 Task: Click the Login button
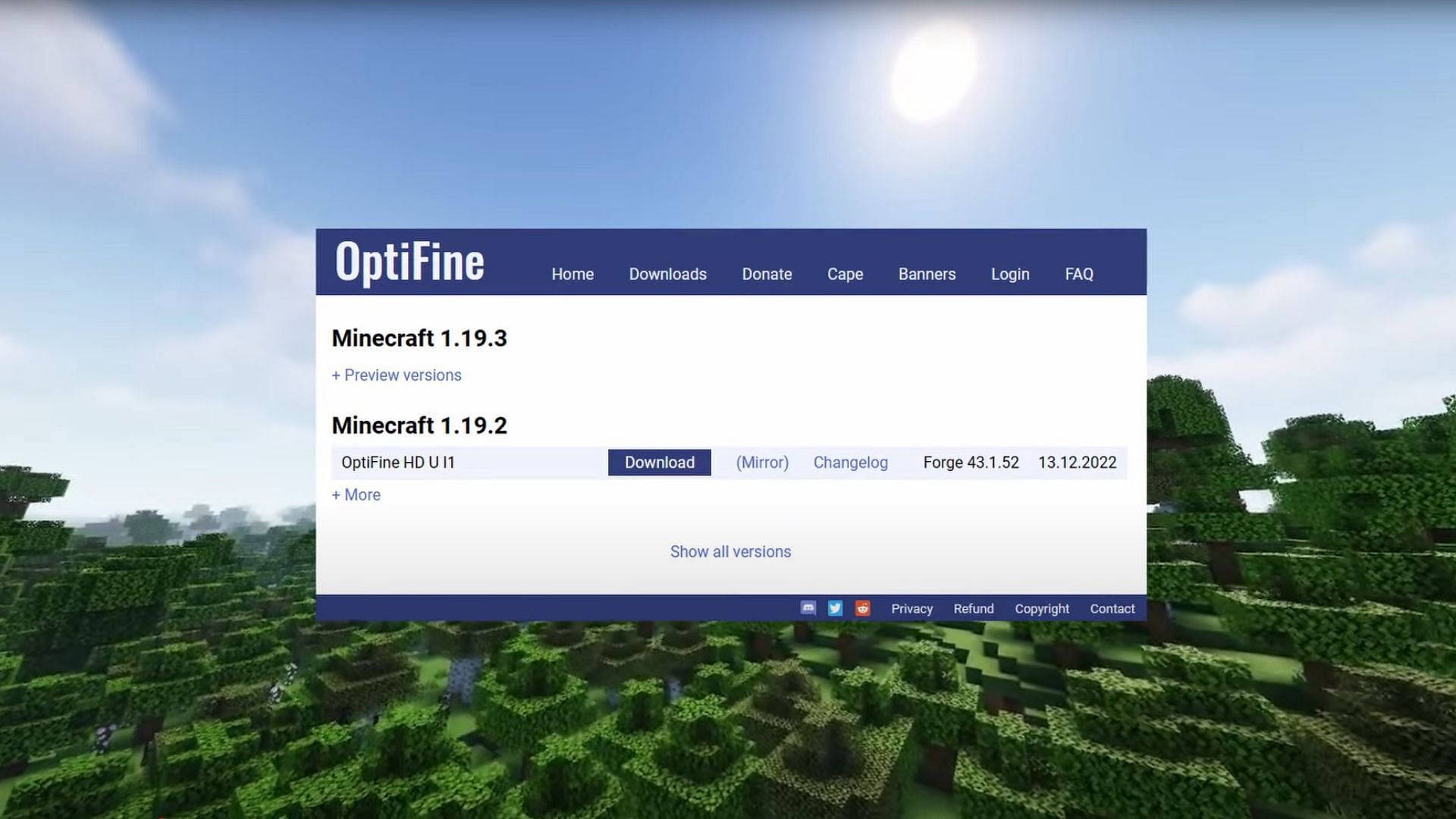click(1010, 274)
